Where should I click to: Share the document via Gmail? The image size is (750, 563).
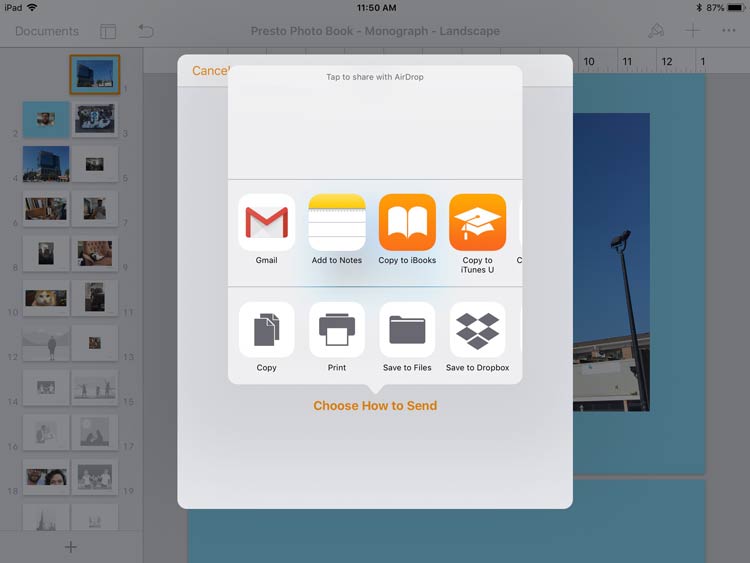click(x=266, y=222)
